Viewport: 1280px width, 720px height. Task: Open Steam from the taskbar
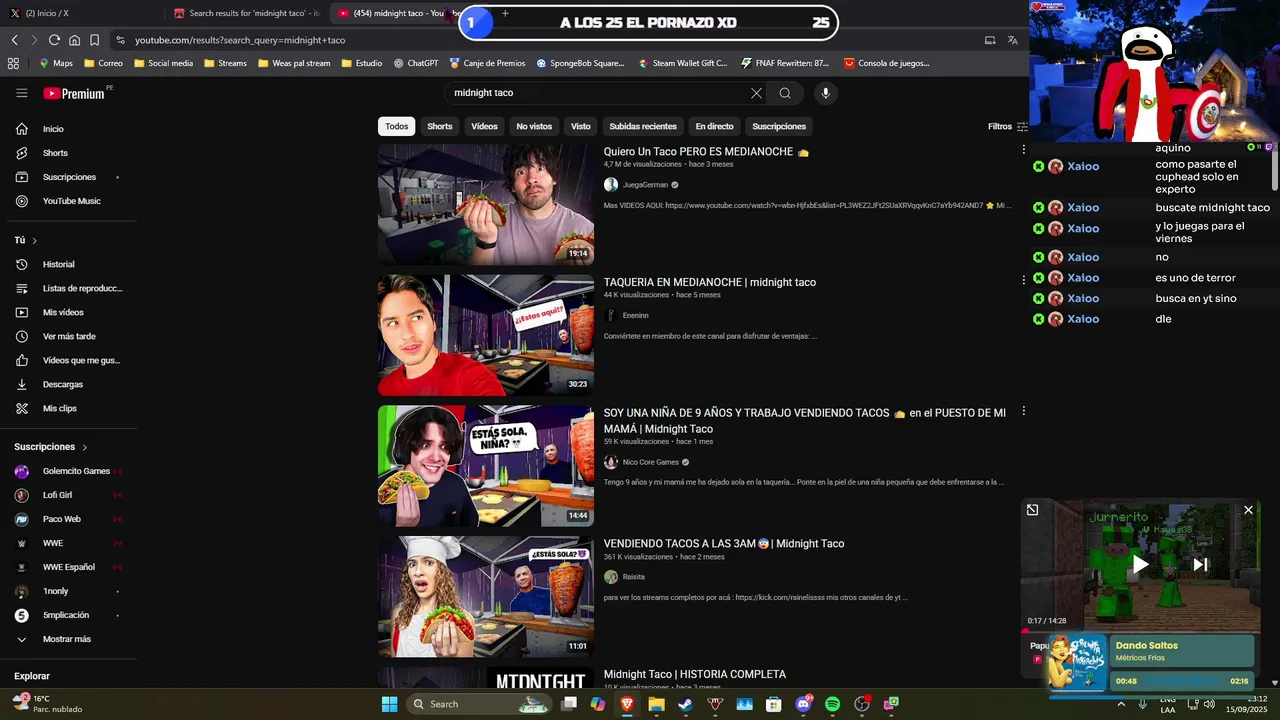685,704
